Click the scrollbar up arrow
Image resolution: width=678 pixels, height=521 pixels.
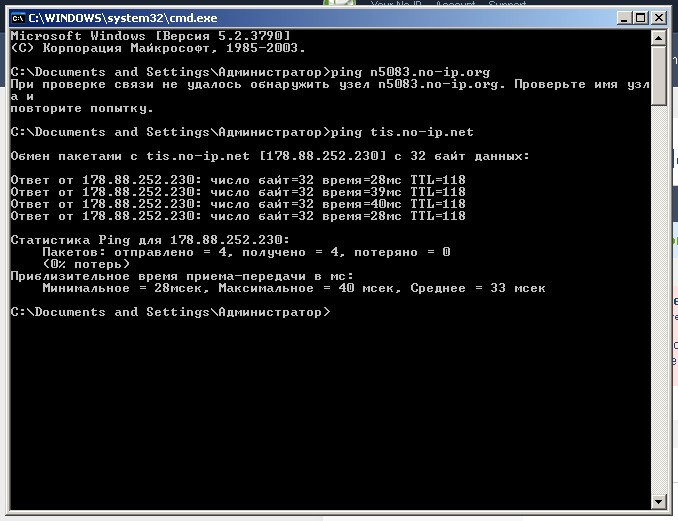click(658, 37)
